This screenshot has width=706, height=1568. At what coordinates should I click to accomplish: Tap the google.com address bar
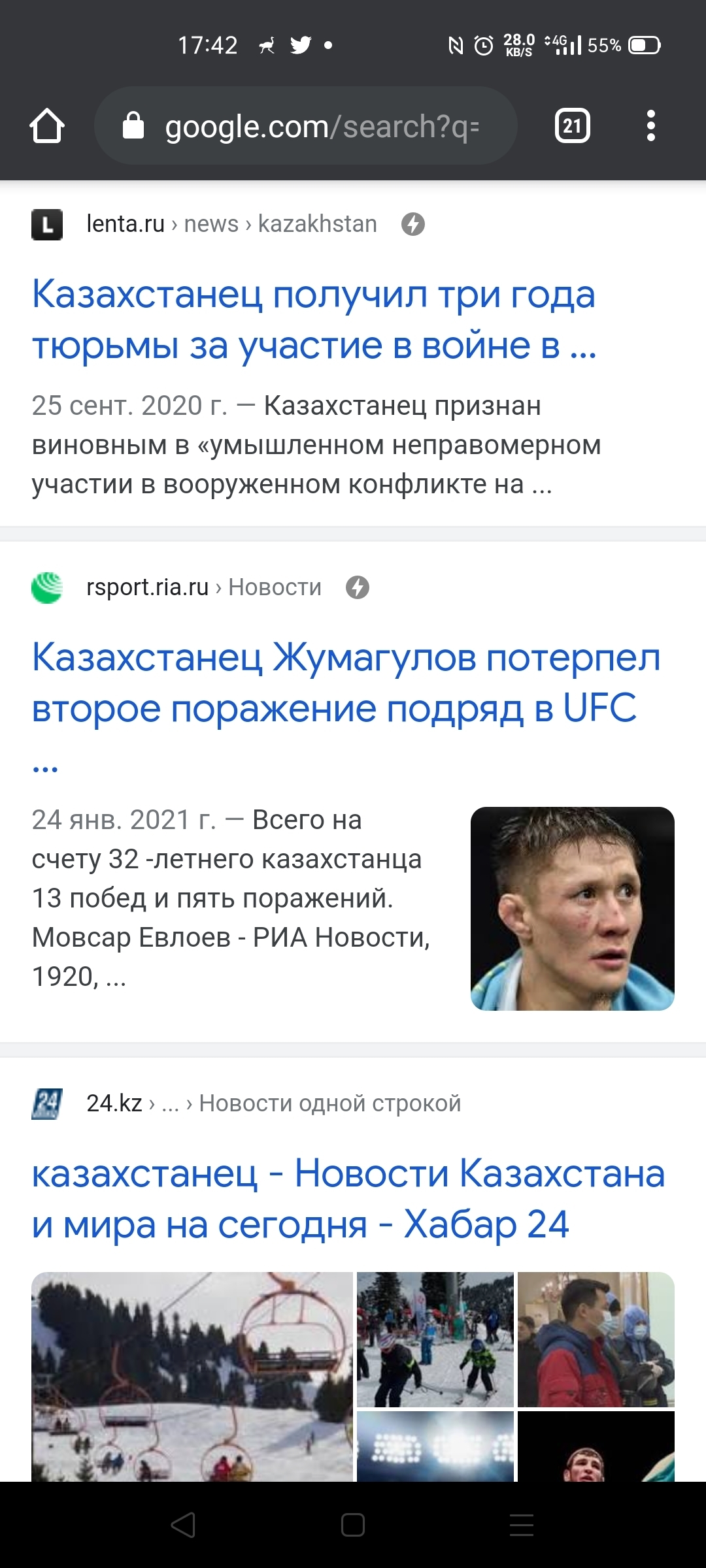point(320,126)
